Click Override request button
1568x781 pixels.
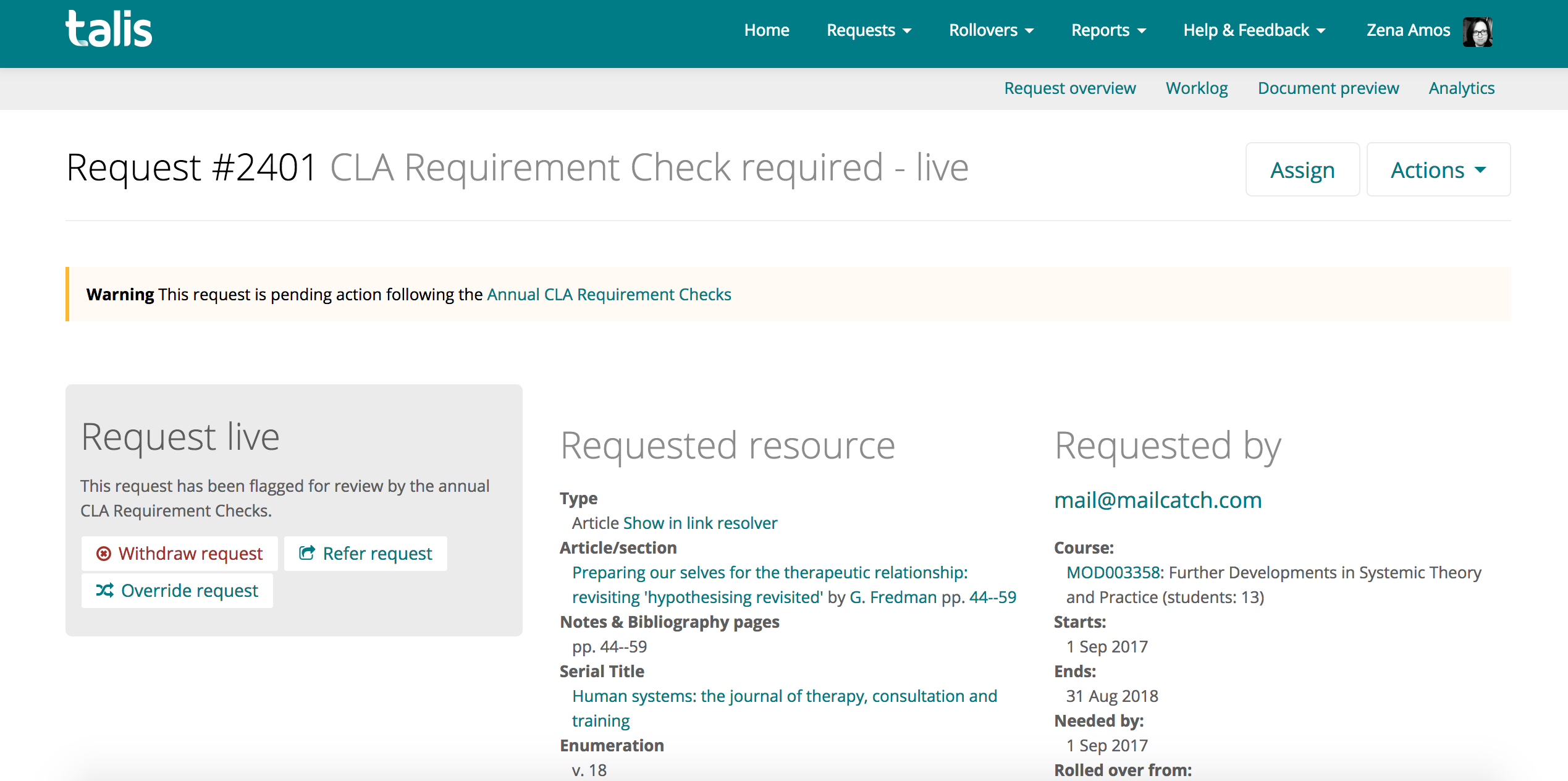point(177,591)
